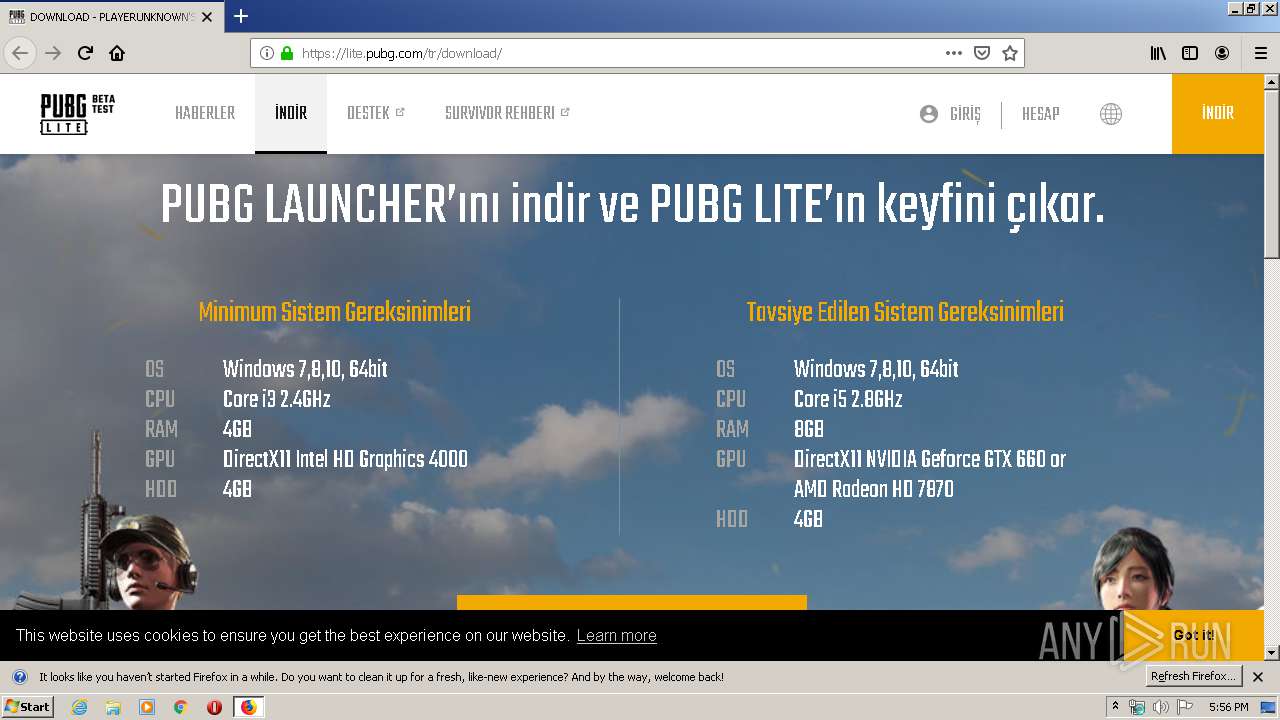Bookmark this page with the star
The image size is (1280, 720).
point(1010,53)
